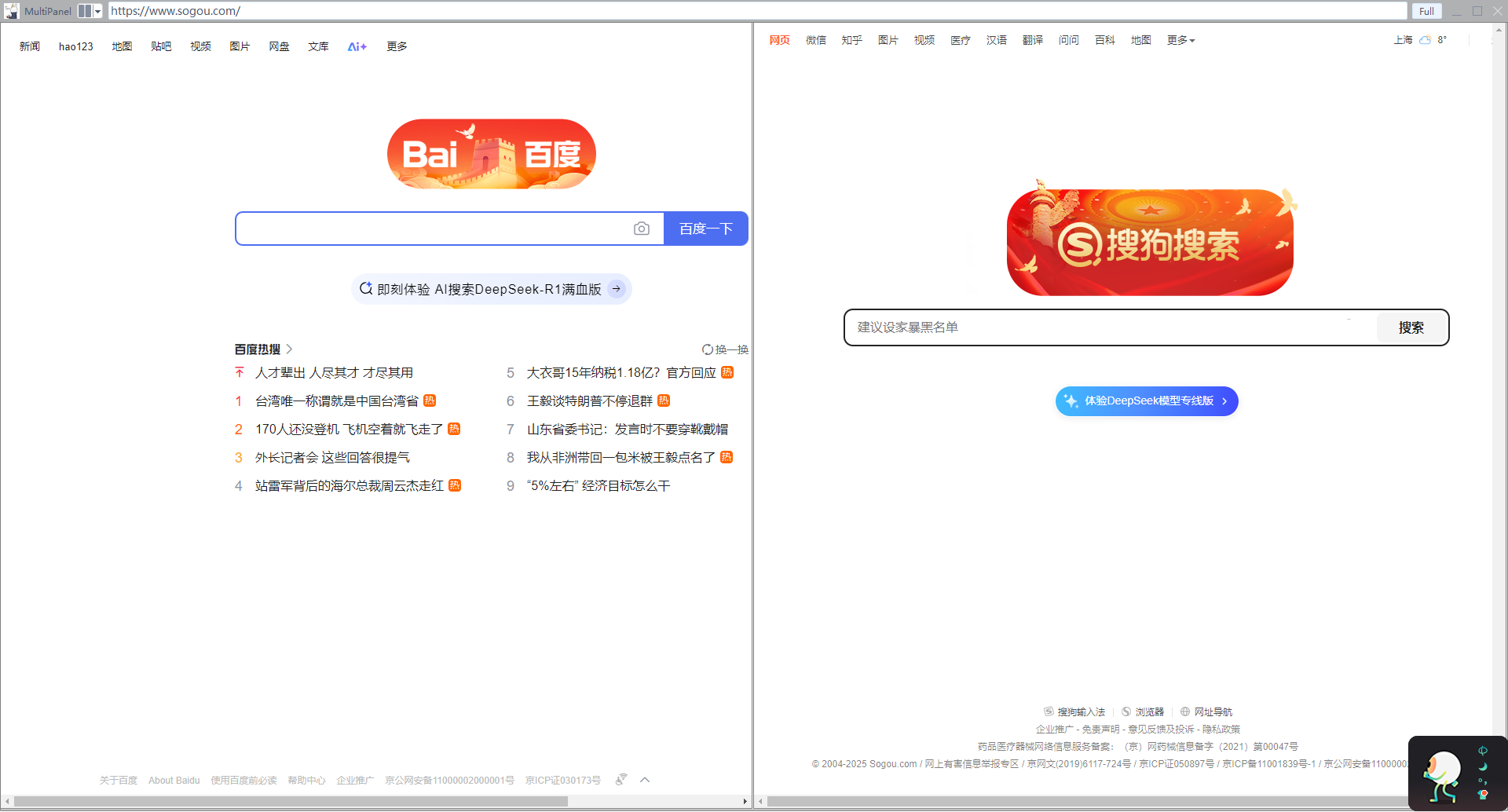Click hot badge beside 大衣哥 entry

pos(727,372)
